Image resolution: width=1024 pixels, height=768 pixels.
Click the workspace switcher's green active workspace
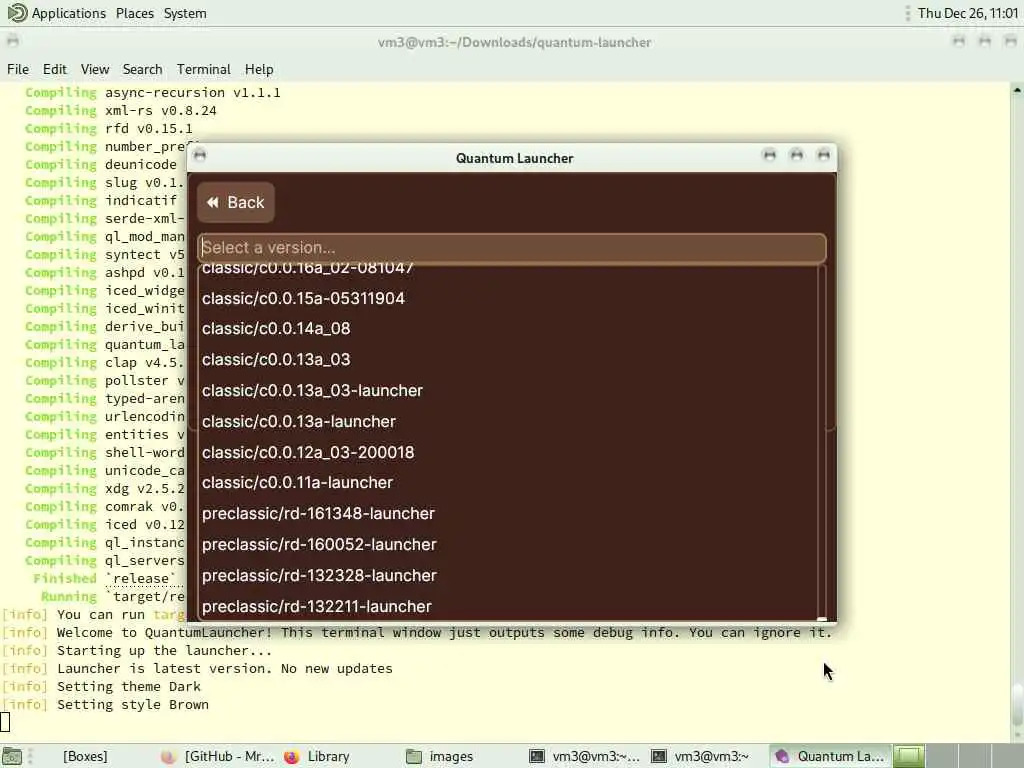908,756
